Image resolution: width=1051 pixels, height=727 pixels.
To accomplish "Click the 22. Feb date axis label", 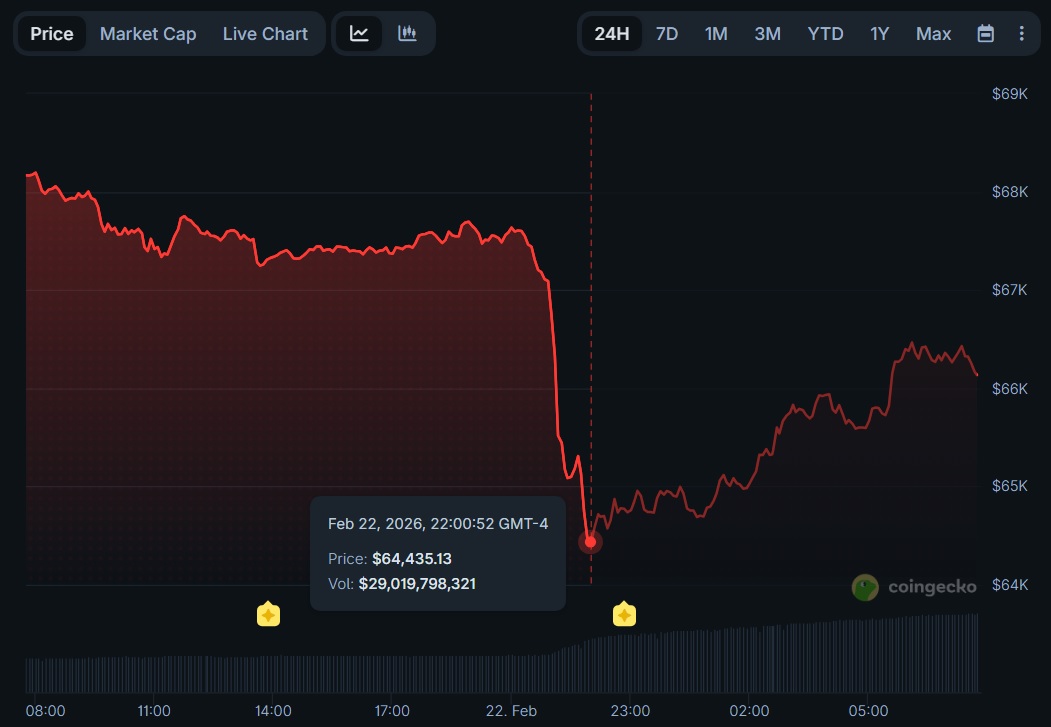I will (x=511, y=711).
